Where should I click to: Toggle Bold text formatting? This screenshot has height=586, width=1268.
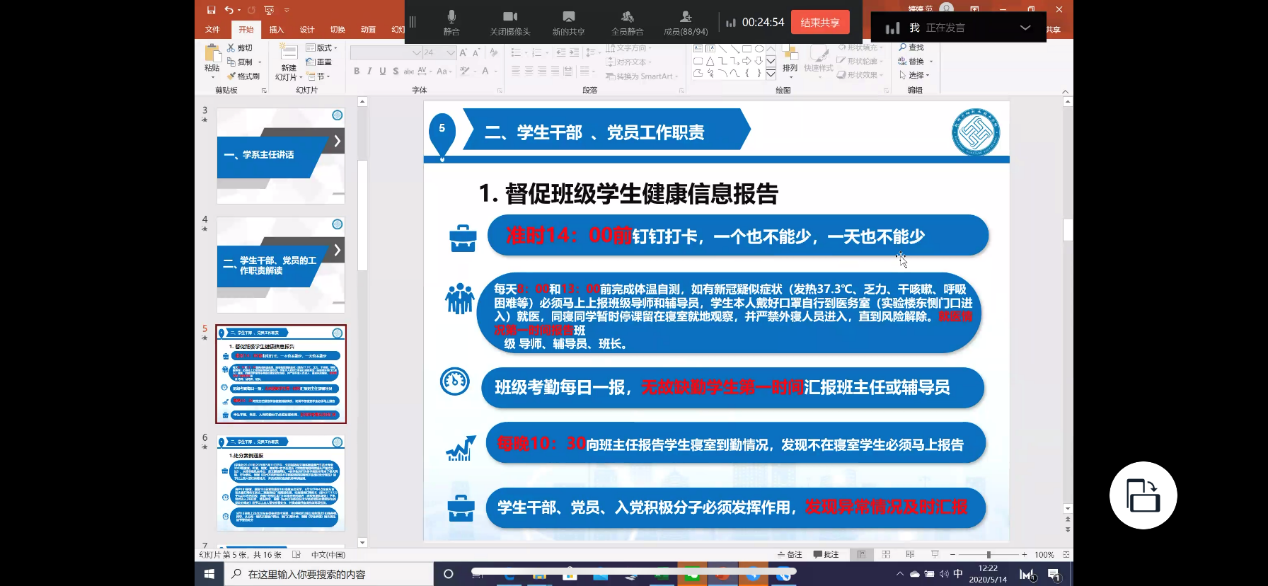[x=355, y=71]
